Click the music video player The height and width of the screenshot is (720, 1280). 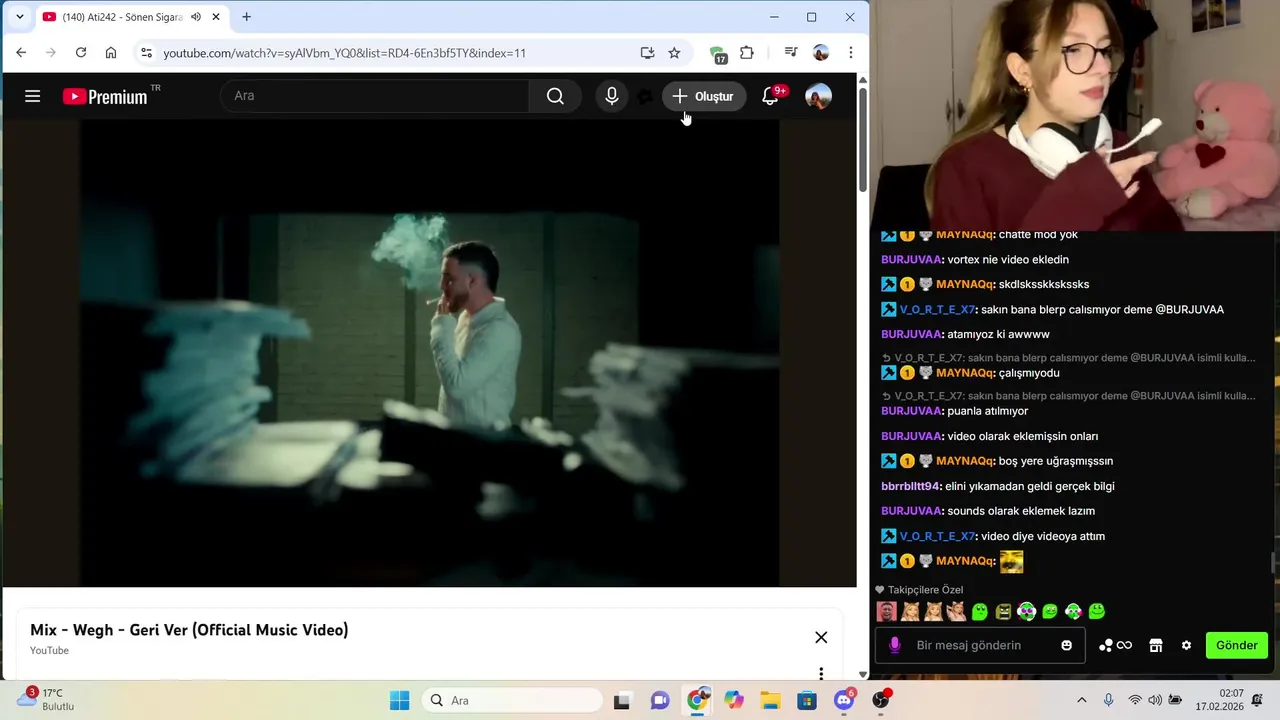coord(429,352)
